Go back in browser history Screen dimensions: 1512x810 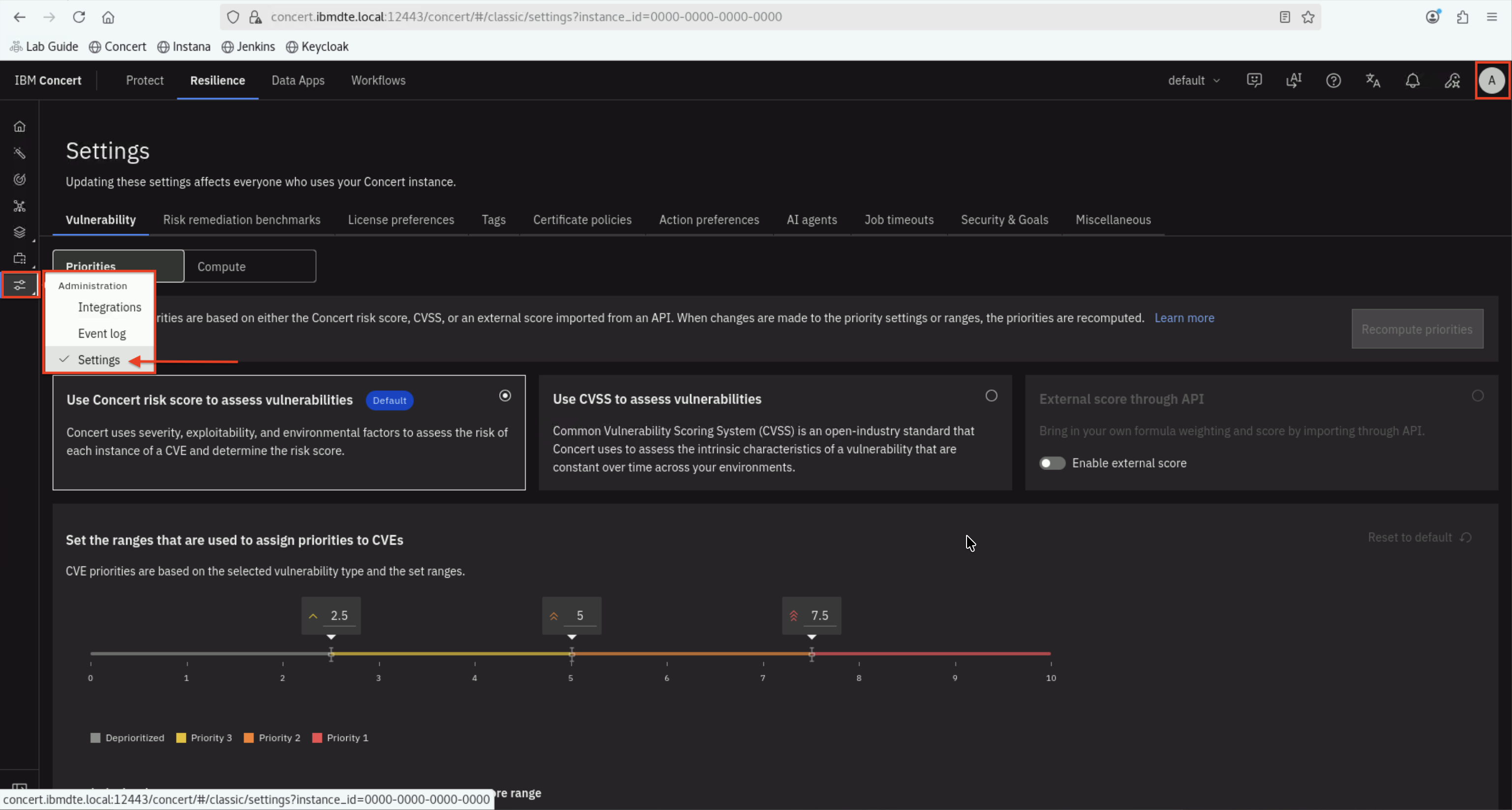tap(19, 17)
